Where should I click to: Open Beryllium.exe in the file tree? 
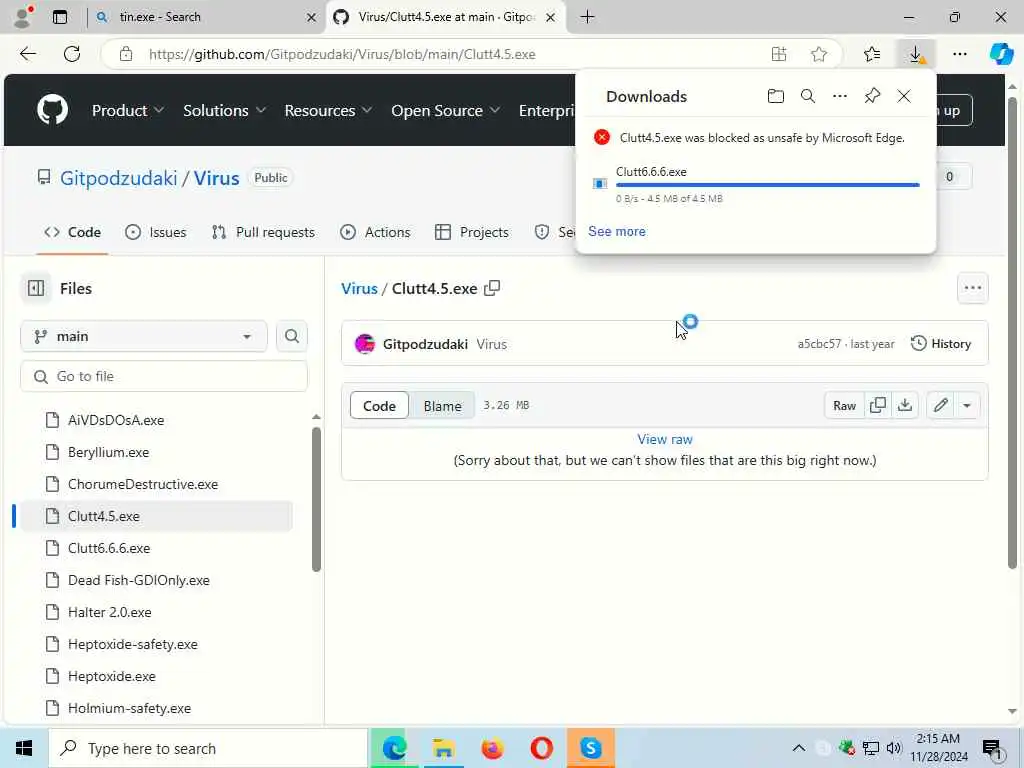tap(108, 452)
